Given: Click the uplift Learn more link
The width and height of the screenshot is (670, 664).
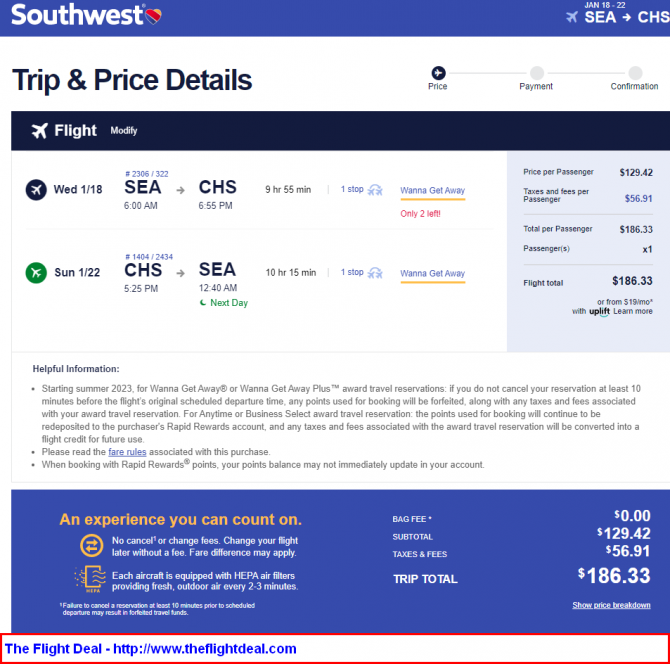Looking at the screenshot, I should [x=633, y=311].
